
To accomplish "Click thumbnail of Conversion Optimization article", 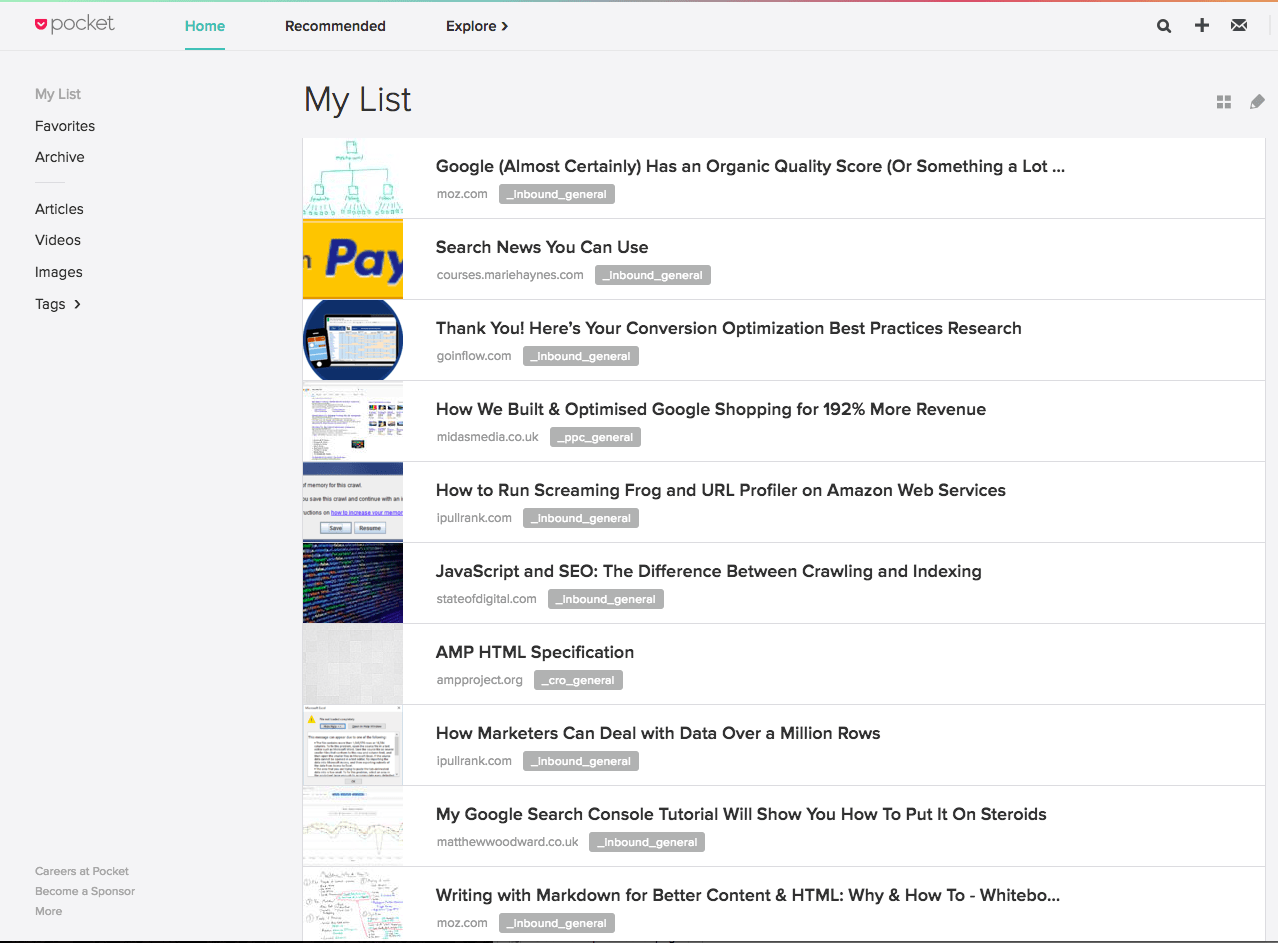I will click(x=353, y=340).
